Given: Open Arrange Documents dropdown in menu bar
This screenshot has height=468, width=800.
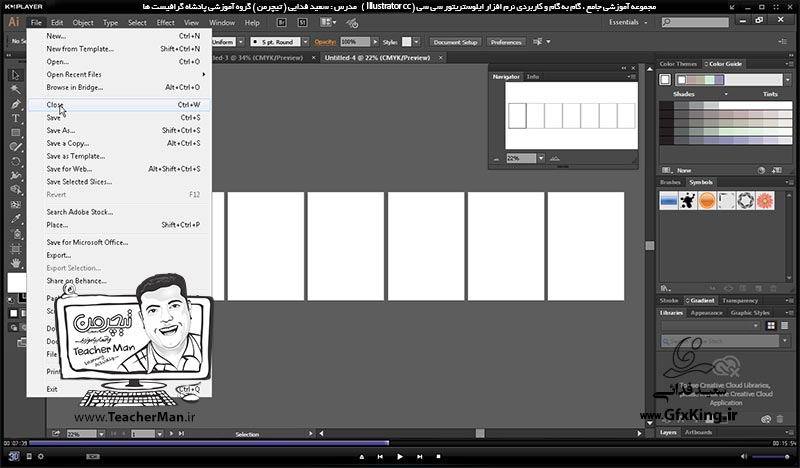Looking at the screenshot, I should [x=328, y=22].
